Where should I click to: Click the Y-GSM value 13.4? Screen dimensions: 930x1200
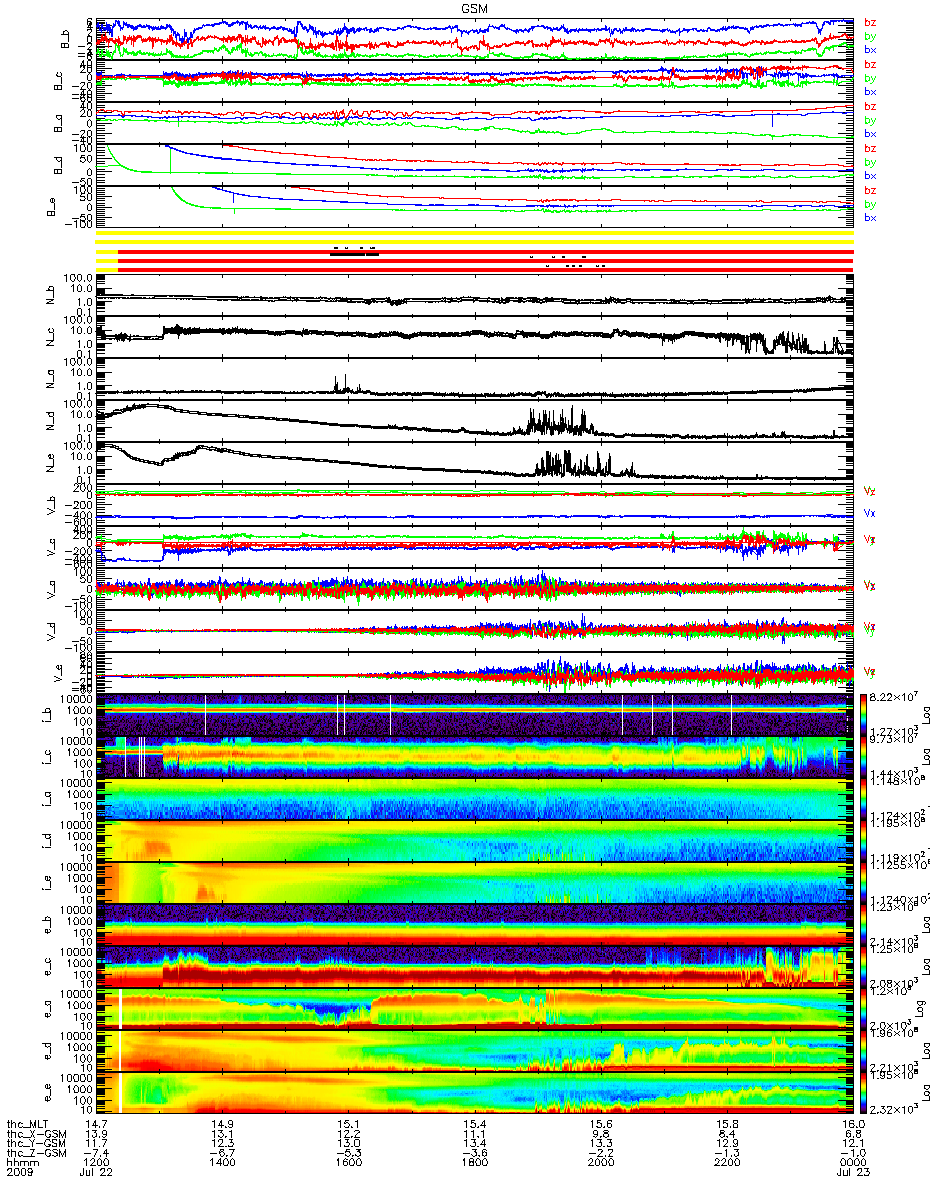[474, 1143]
